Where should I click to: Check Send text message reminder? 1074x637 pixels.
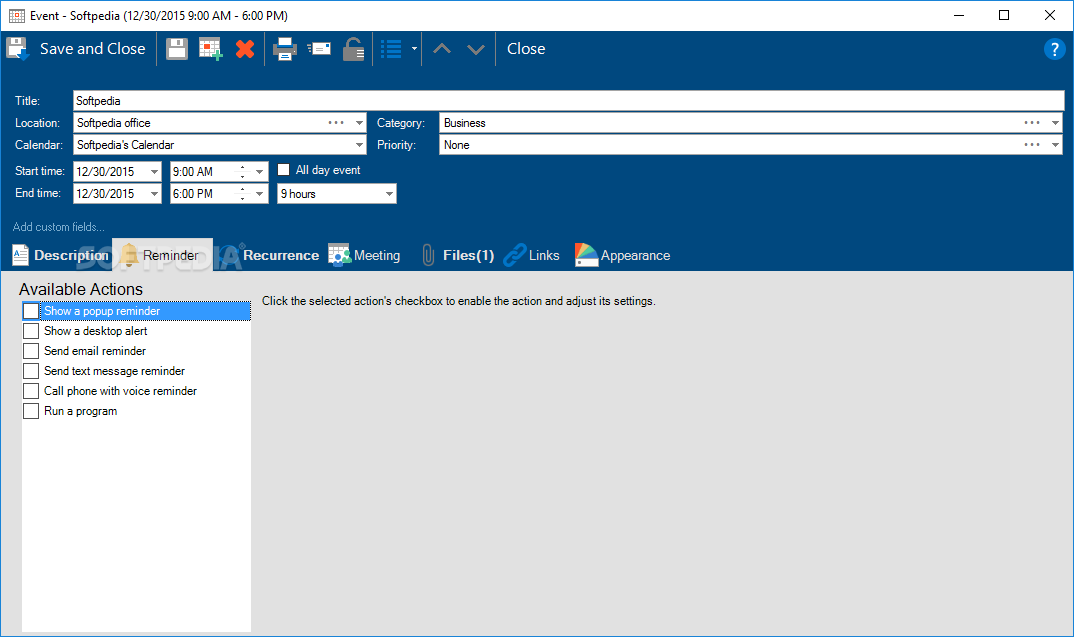pos(31,371)
